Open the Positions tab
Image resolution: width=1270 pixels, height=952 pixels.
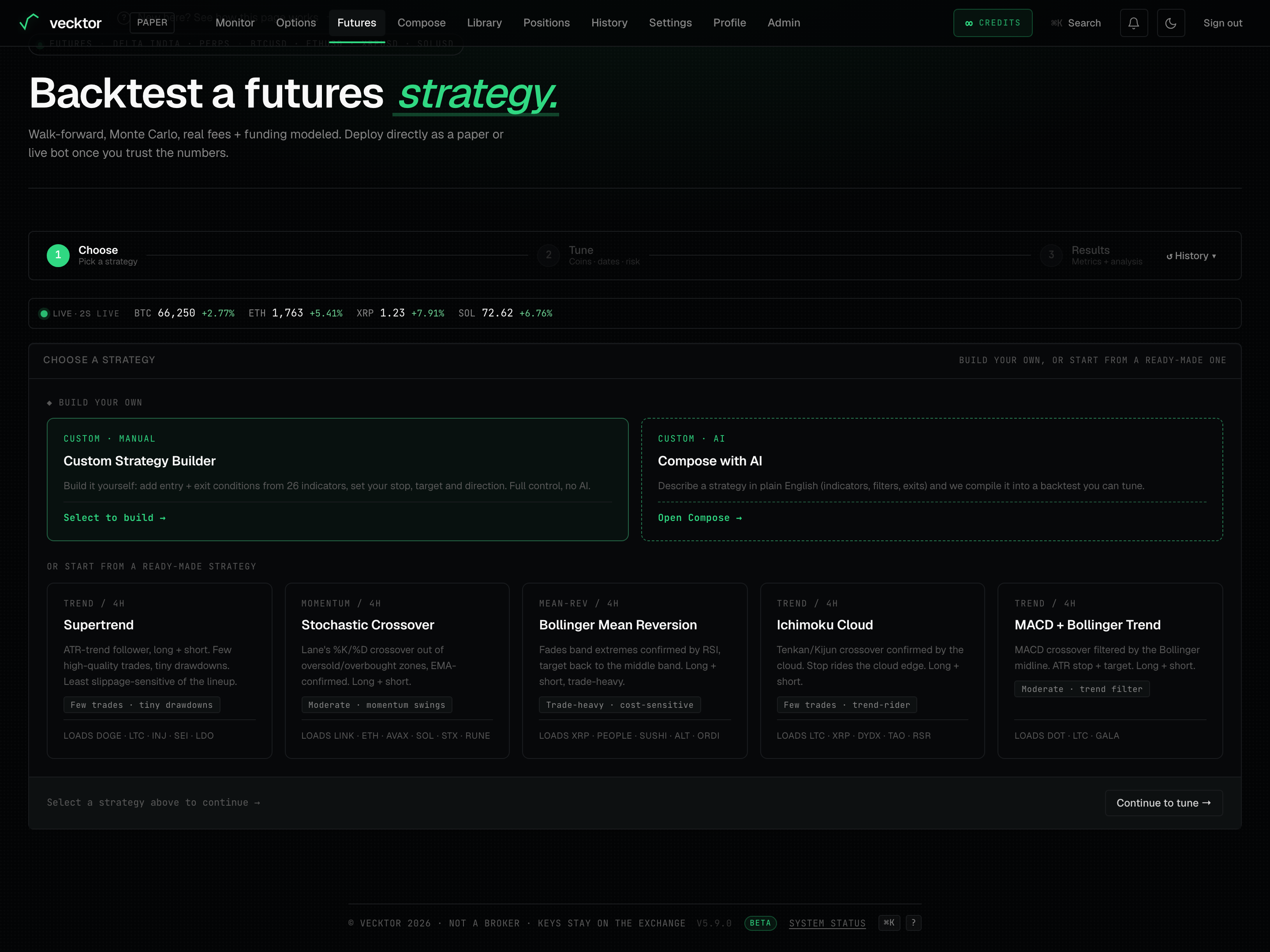click(x=546, y=23)
